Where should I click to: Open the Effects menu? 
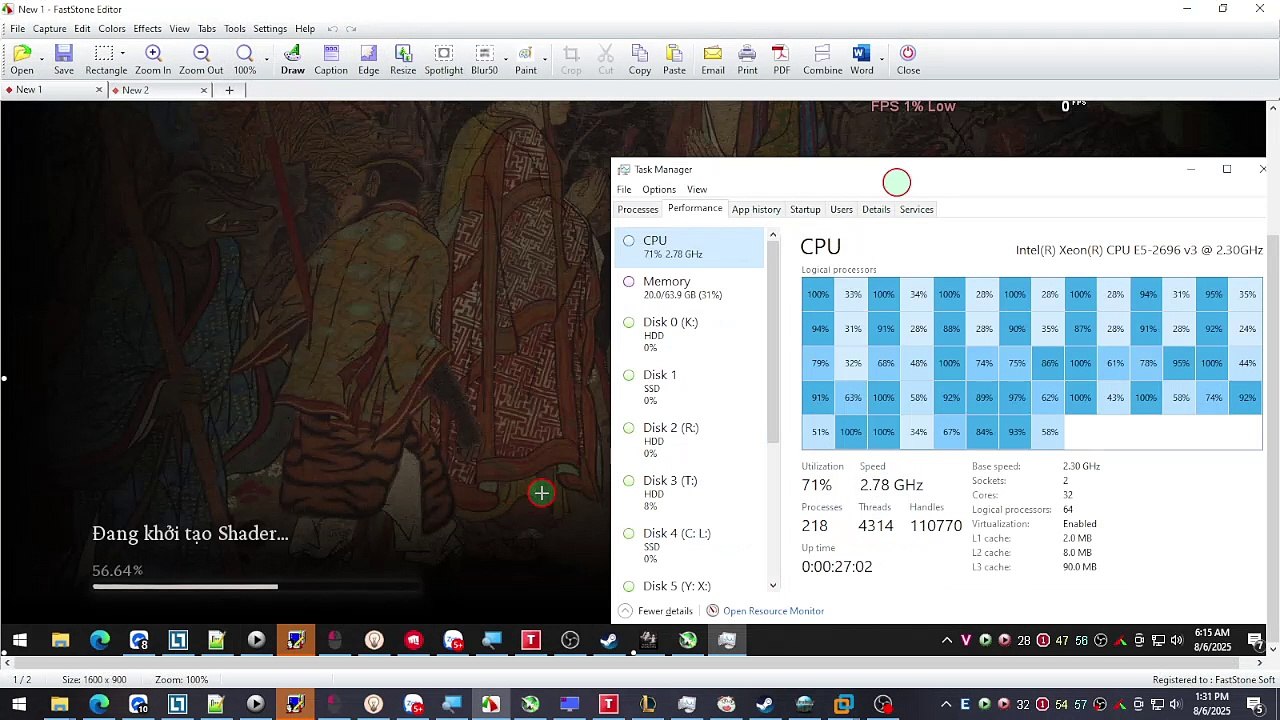(147, 29)
